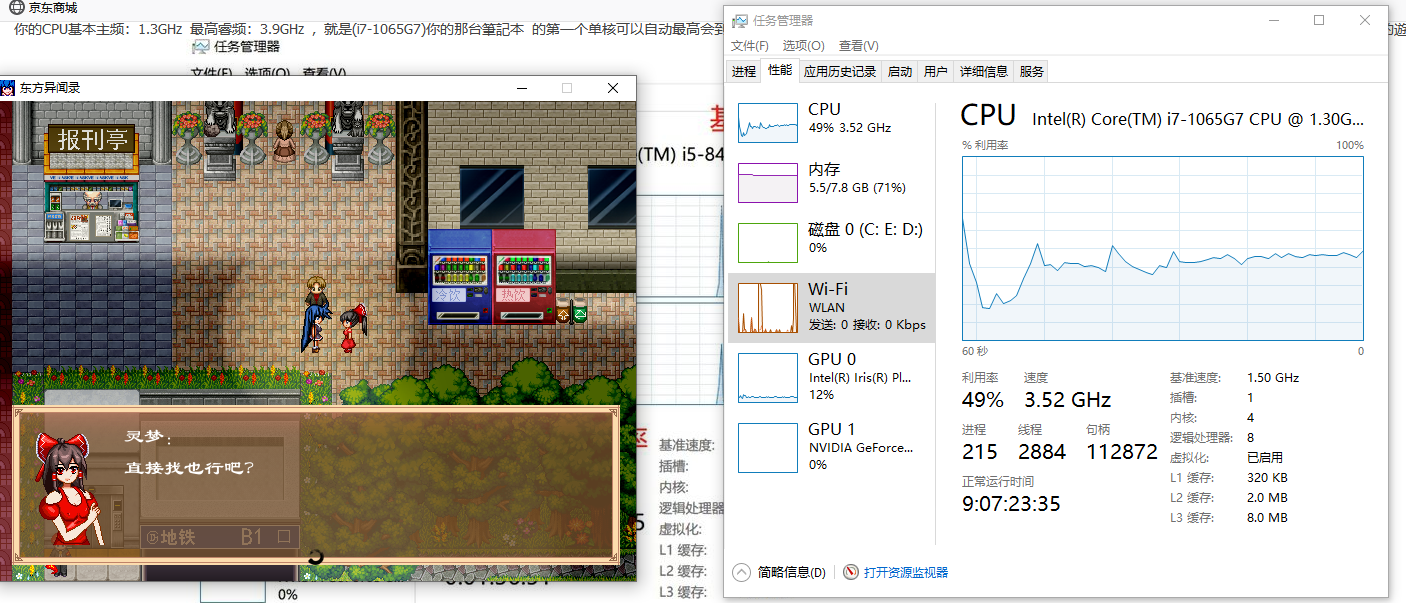Open the 文件(F) menu
The image size is (1406, 603).
(750, 46)
